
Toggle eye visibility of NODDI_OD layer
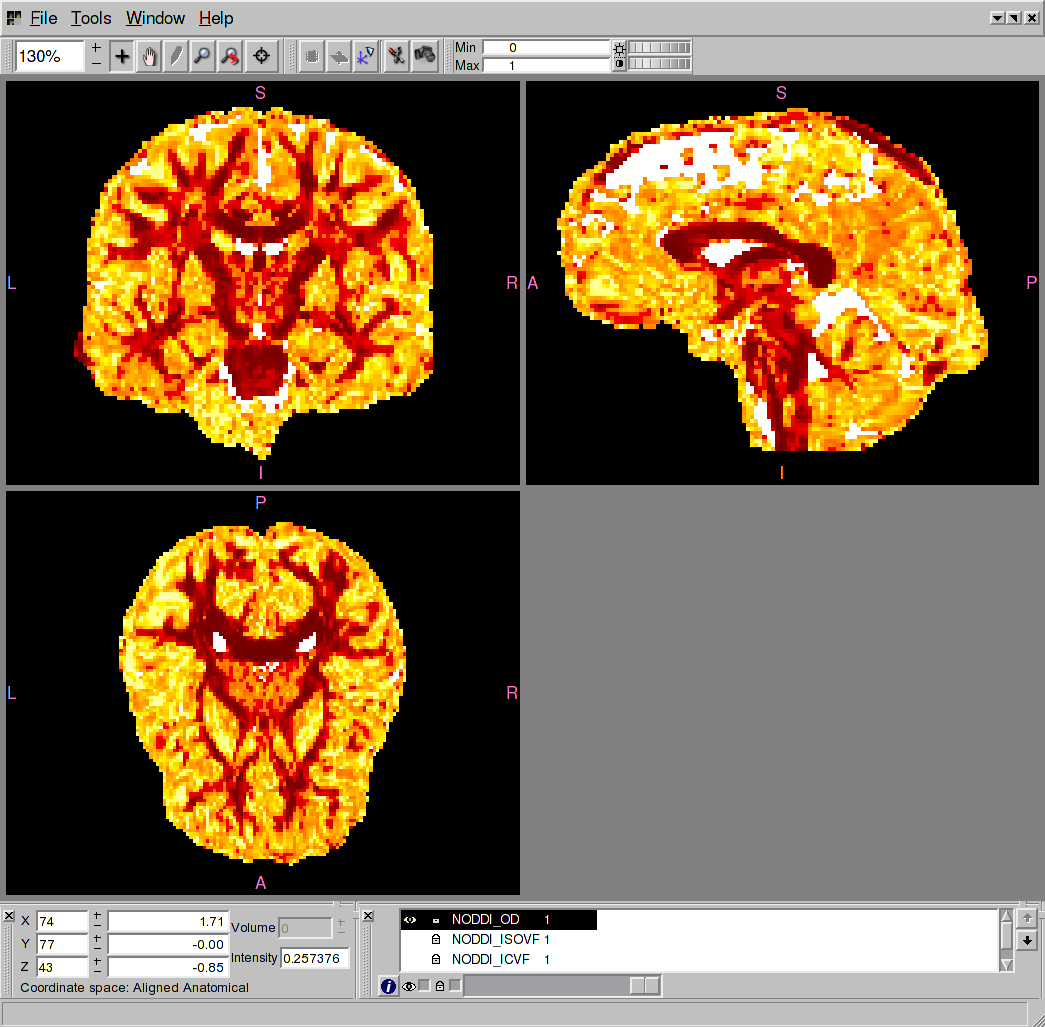(410, 919)
